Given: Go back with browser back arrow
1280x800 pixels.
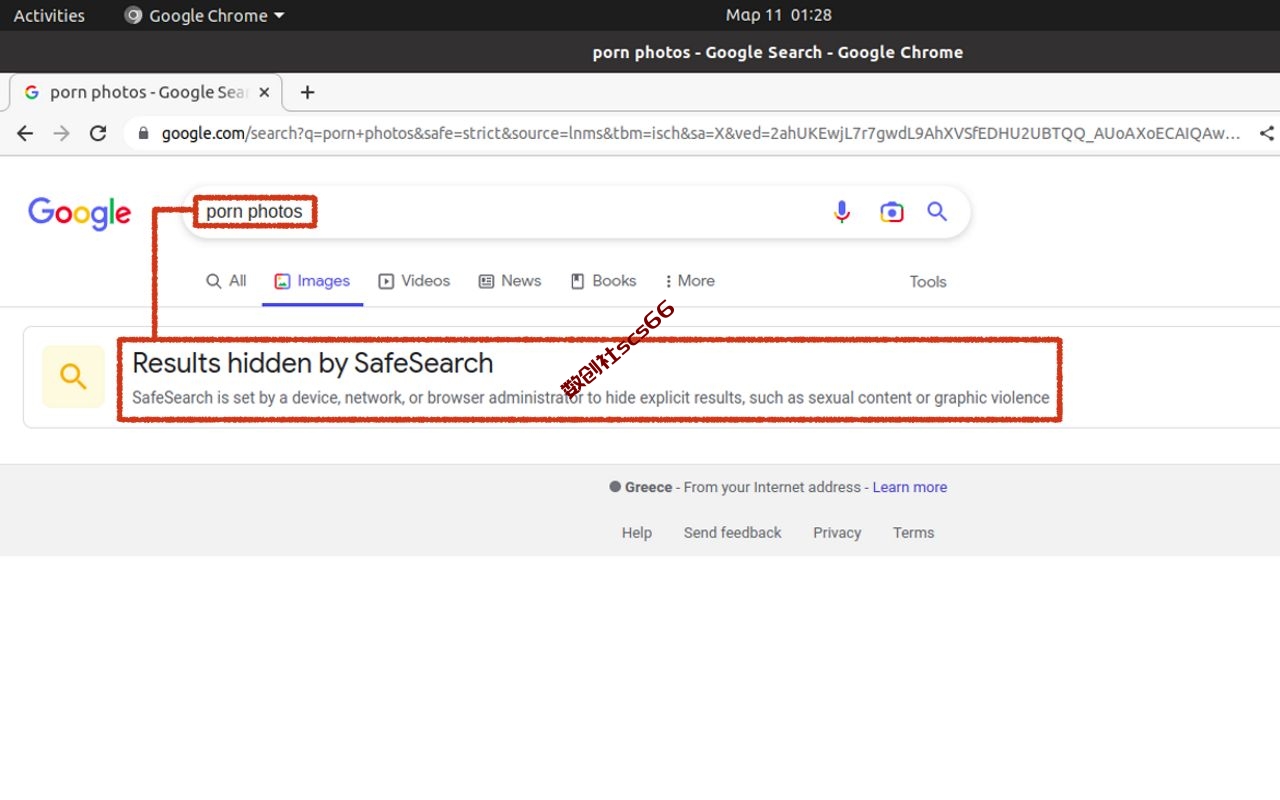Looking at the screenshot, I should pyautogui.click(x=25, y=133).
